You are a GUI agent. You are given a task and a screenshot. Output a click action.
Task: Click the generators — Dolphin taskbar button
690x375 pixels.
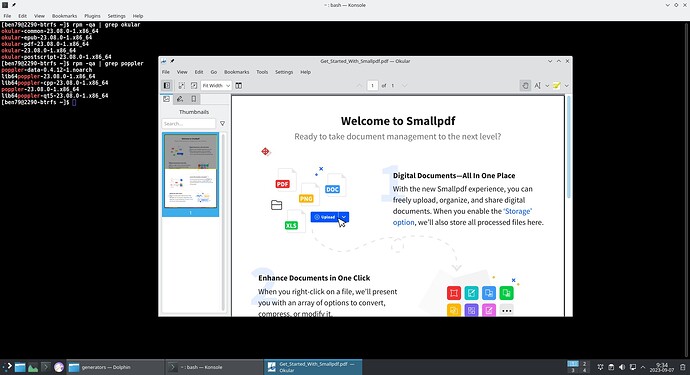pyautogui.click(x=115, y=367)
